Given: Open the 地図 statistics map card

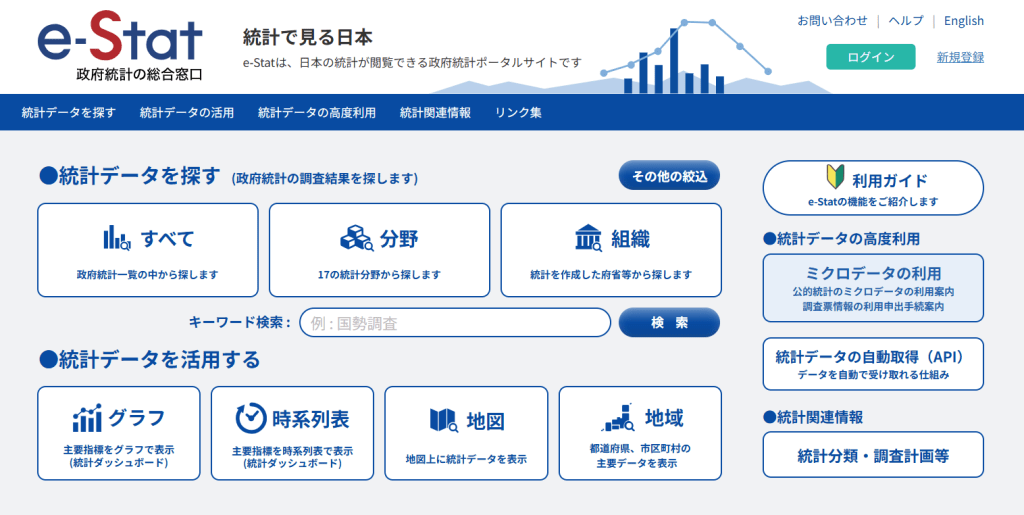Looking at the screenshot, I should tap(466, 433).
